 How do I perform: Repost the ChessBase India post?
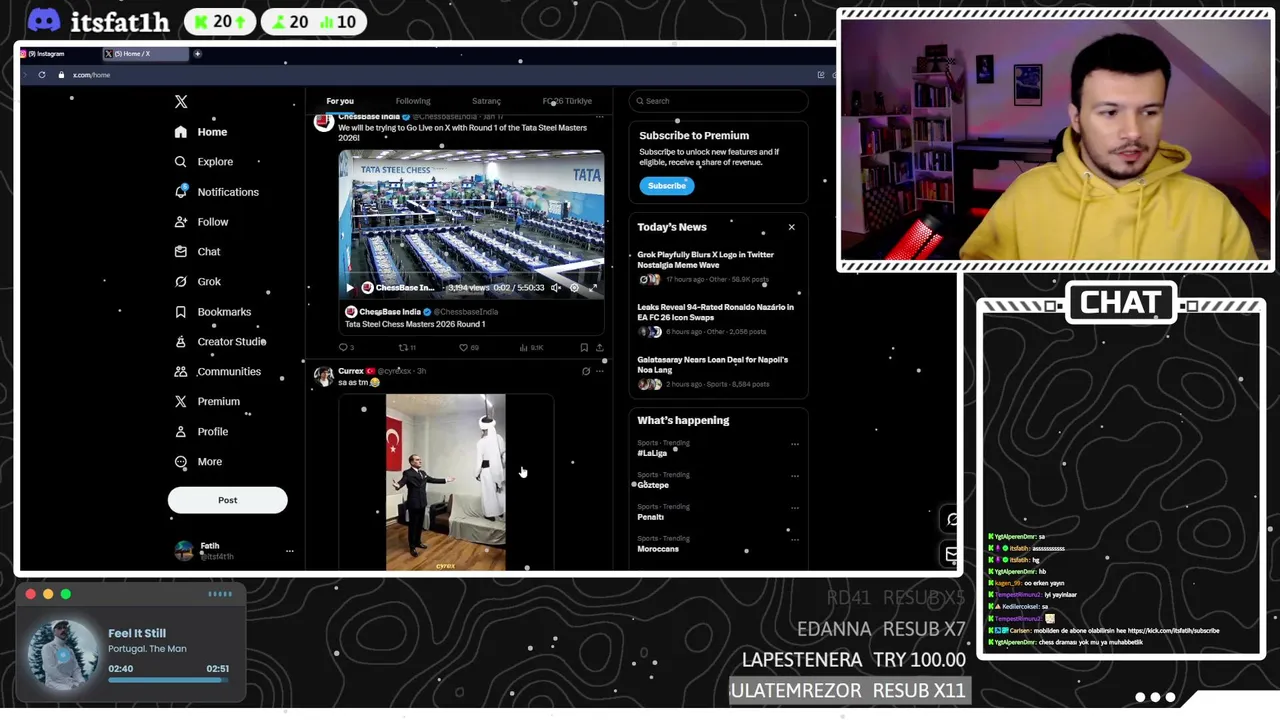[x=407, y=348]
